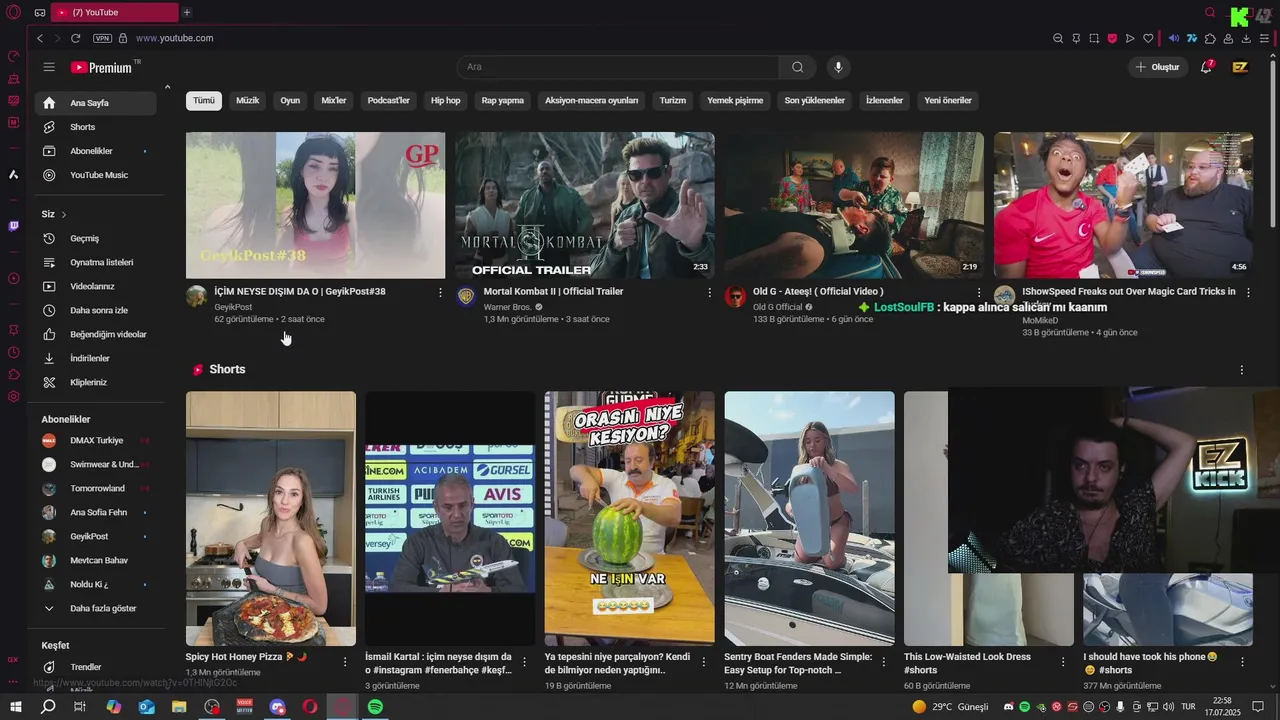
Task: Open Oynatma listeleri playlists
Action: [x=96, y=262]
